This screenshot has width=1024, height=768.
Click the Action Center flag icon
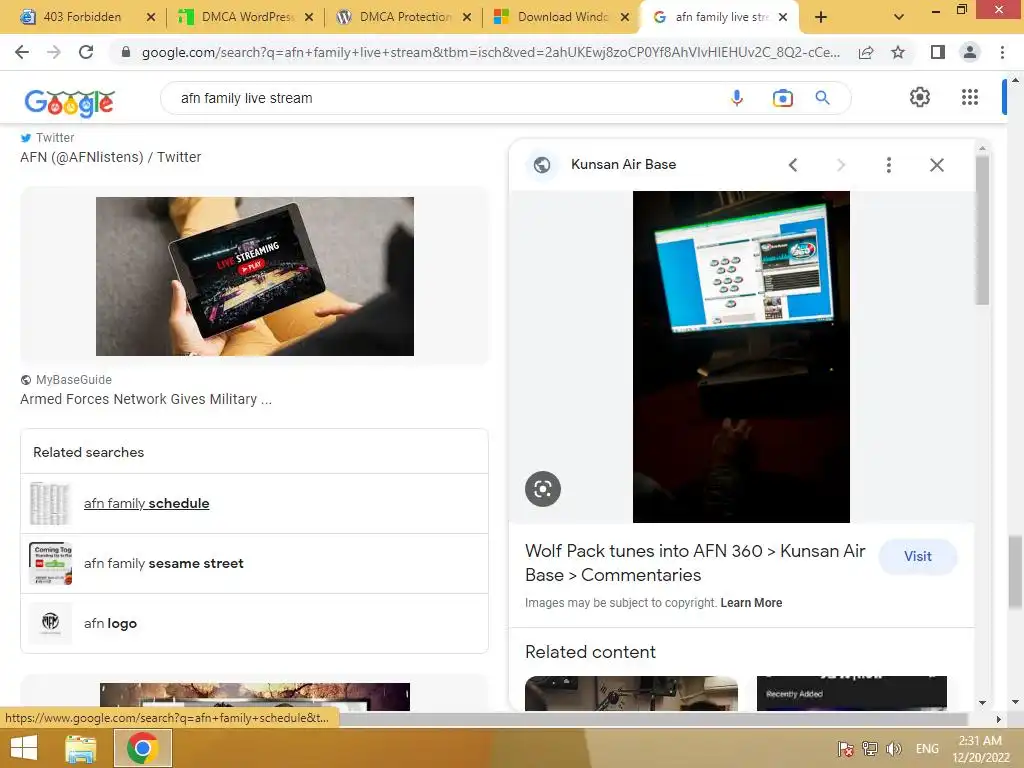pyautogui.click(x=845, y=749)
